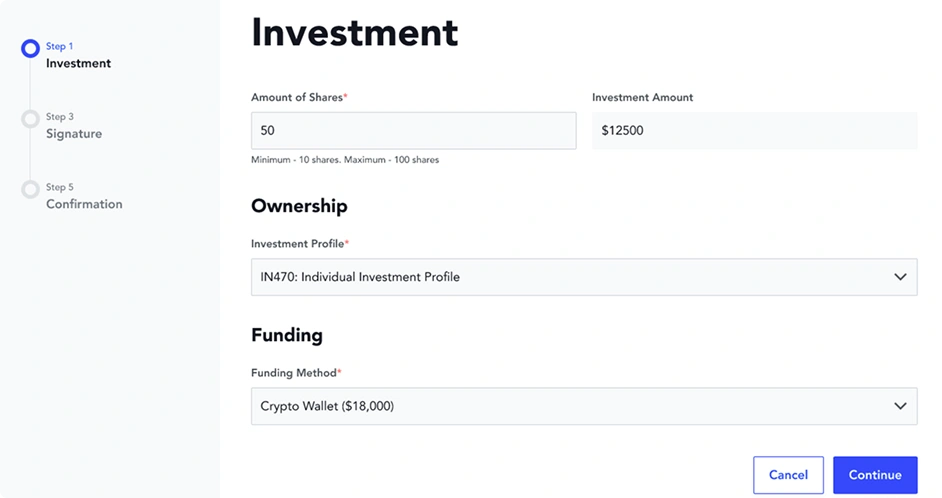Click the Step 3 circle indicator
The width and height of the screenshot is (942, 498).
(x=30, y=119)
